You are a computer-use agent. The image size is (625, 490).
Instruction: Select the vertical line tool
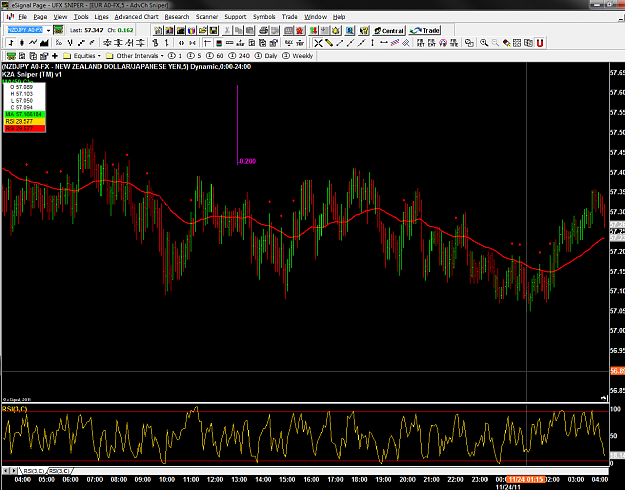click(372, 43)
